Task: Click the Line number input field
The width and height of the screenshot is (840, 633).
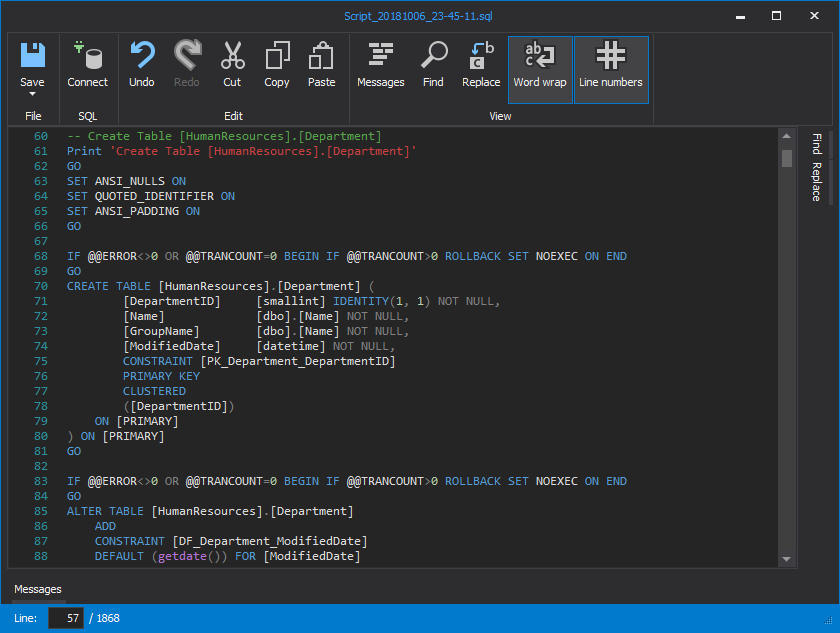Action: (x=66, y=618)
